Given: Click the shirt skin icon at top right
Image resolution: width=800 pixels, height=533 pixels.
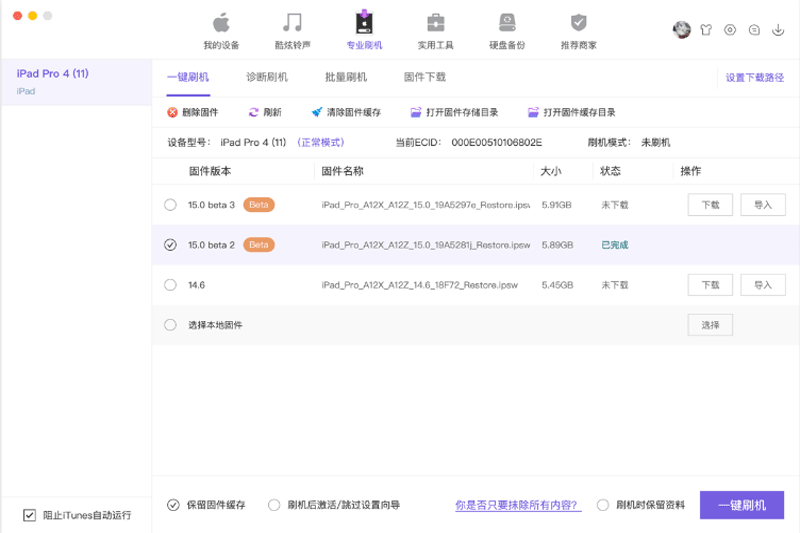Looking at the screenshot, I should pos(706,30).
